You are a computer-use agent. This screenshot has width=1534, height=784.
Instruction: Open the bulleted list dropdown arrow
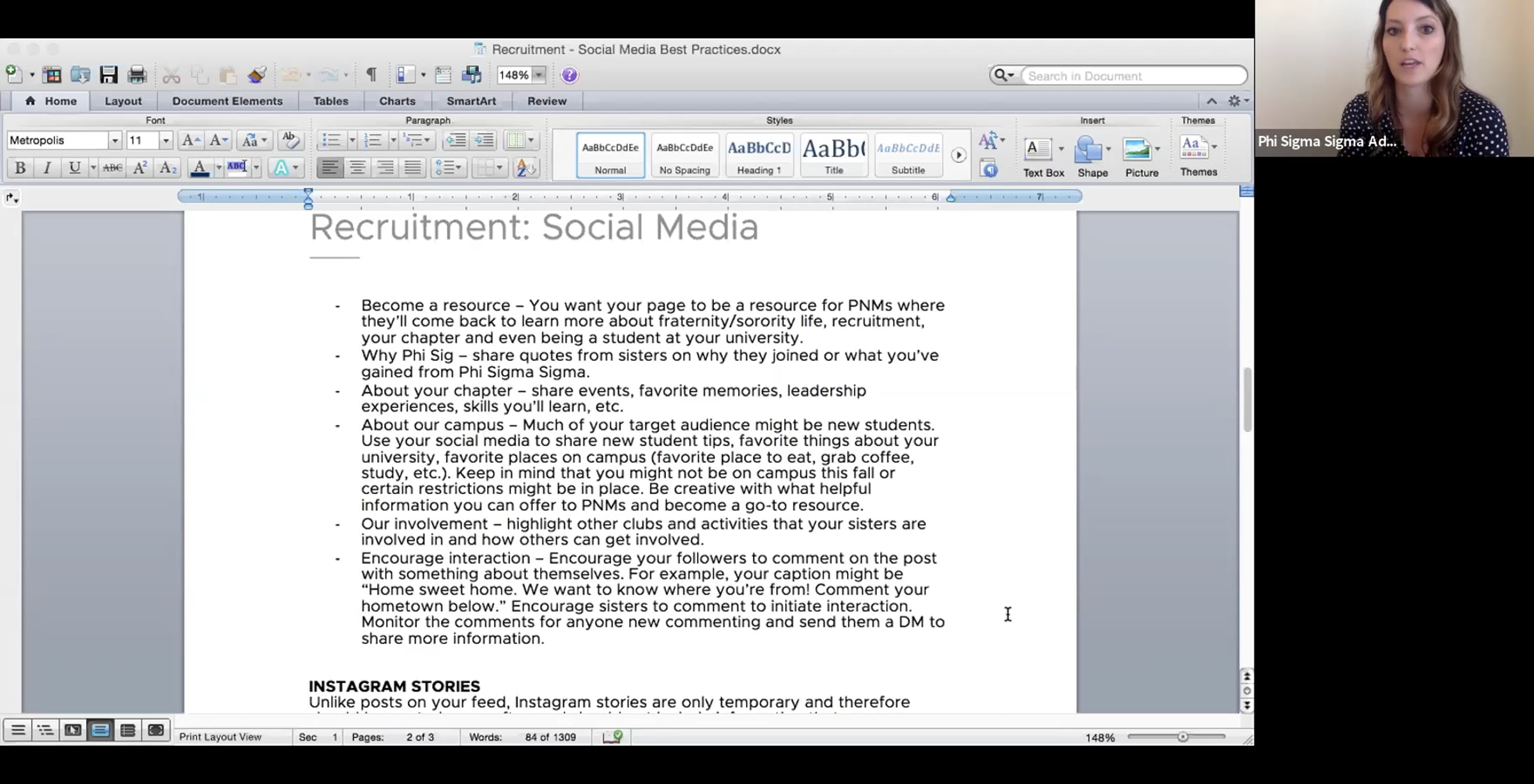352,140
